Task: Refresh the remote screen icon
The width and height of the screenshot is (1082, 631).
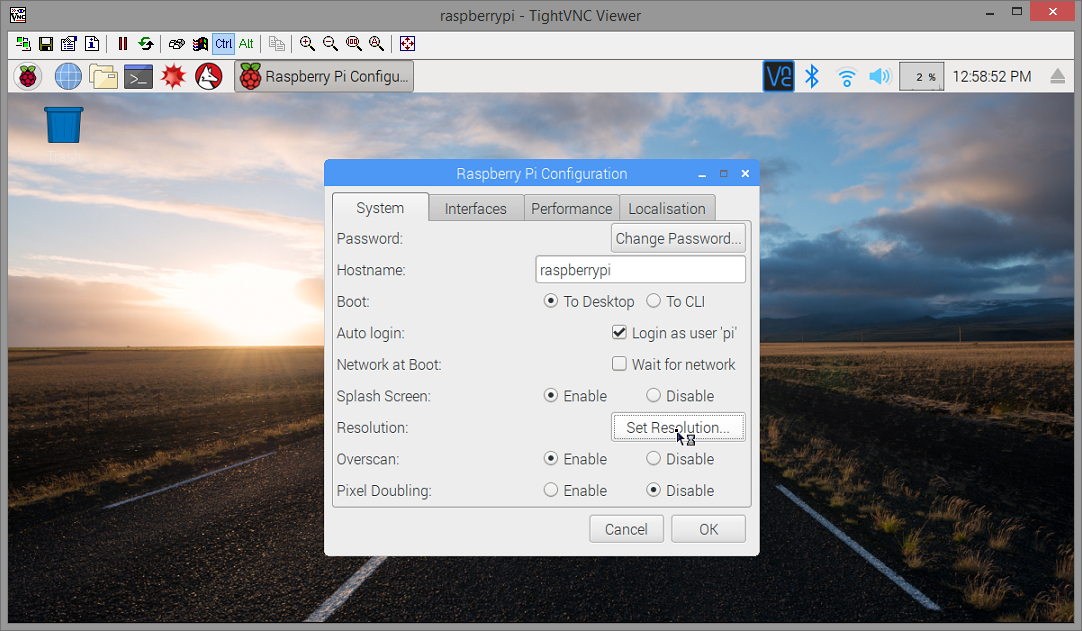Action: (146, 44)
